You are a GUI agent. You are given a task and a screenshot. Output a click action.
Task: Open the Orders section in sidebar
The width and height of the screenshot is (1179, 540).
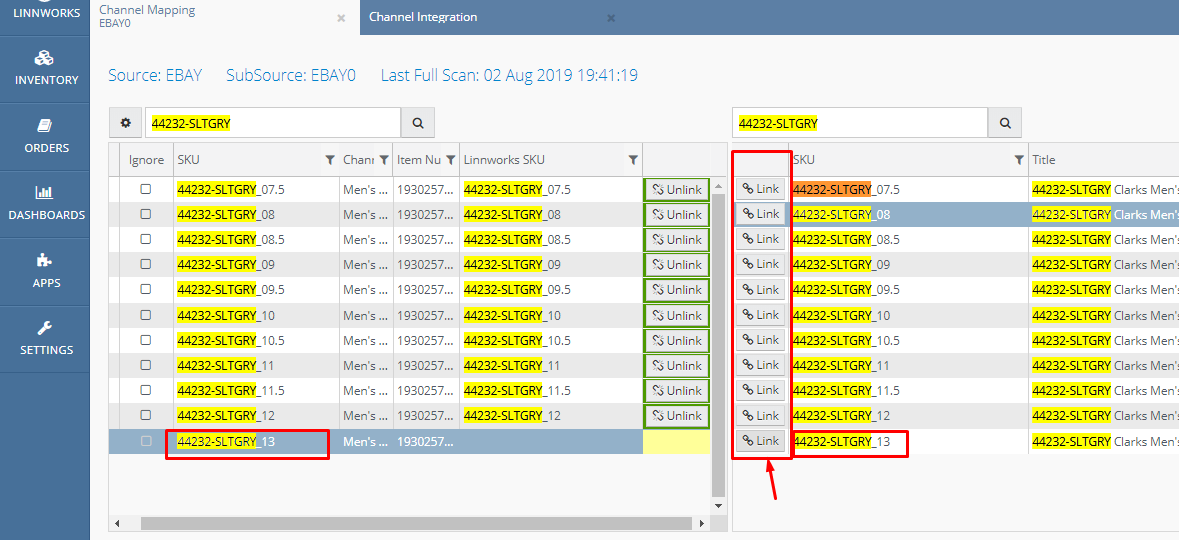[45, 136]
